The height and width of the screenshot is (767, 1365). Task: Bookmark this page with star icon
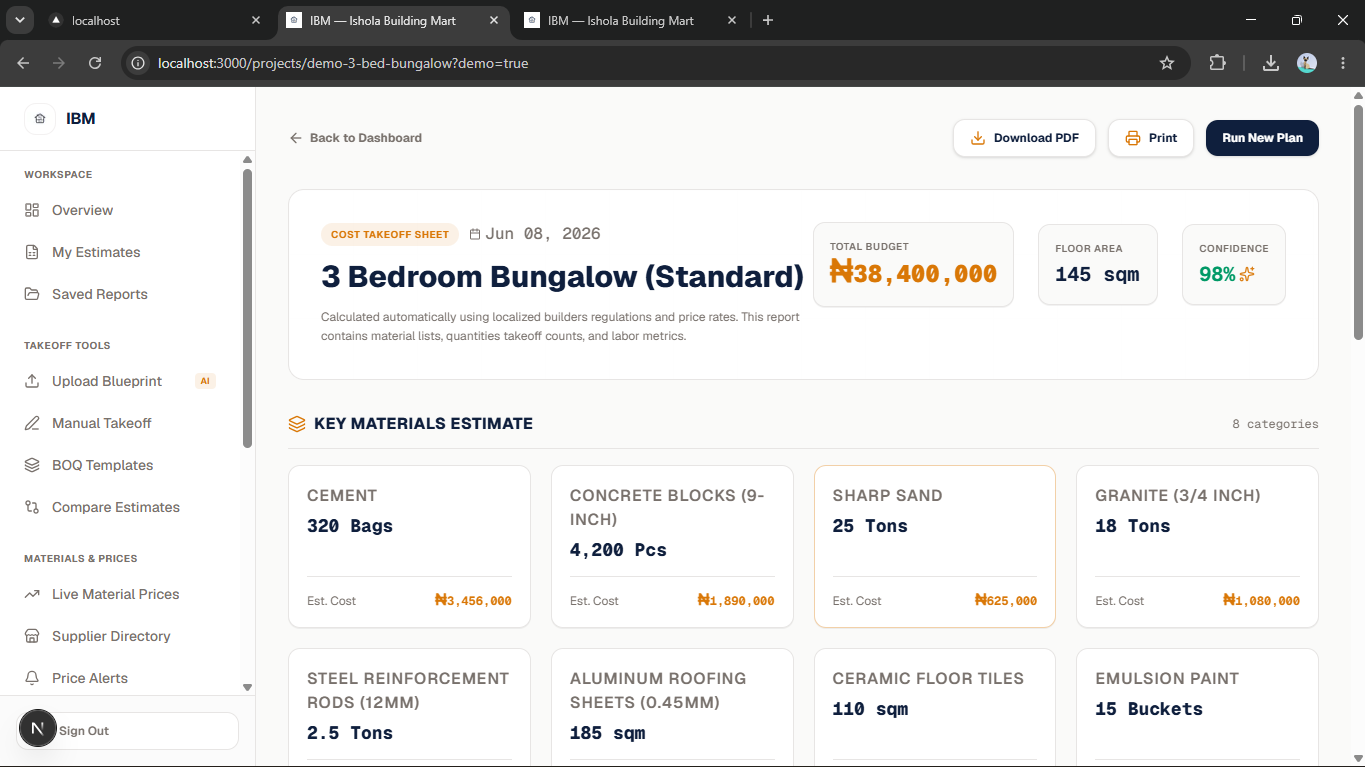point(1167,63)
